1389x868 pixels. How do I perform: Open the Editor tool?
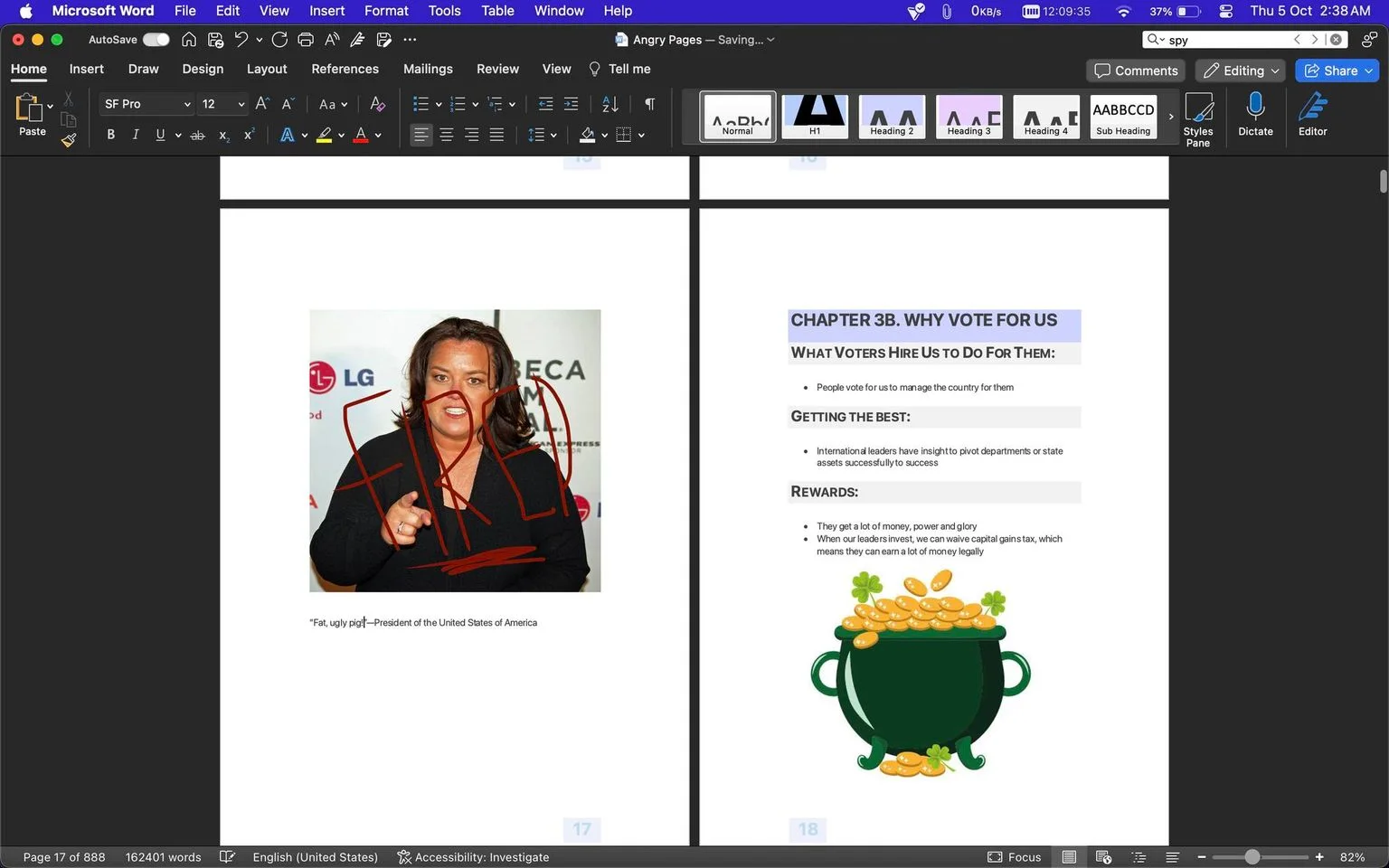coord(1313,114)
